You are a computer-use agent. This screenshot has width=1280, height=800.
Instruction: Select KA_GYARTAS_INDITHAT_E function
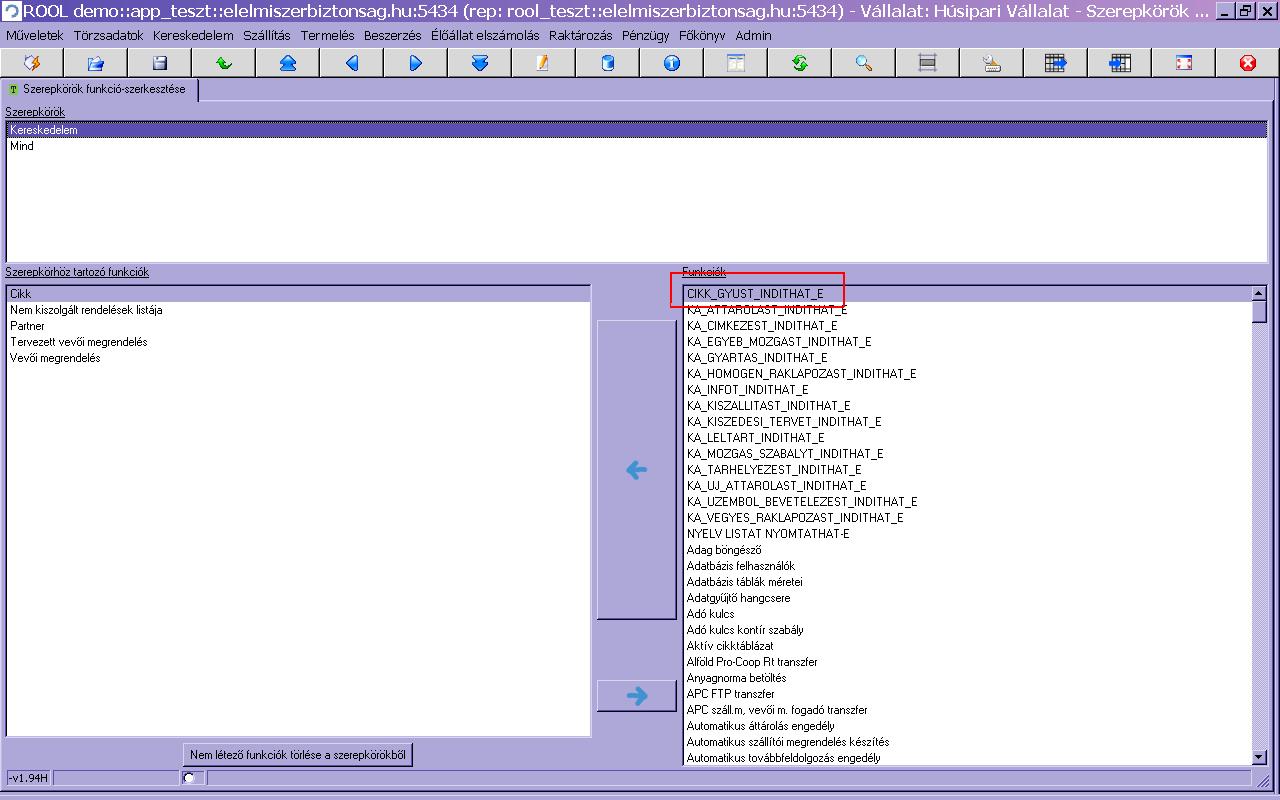click(x=968, y=358)
